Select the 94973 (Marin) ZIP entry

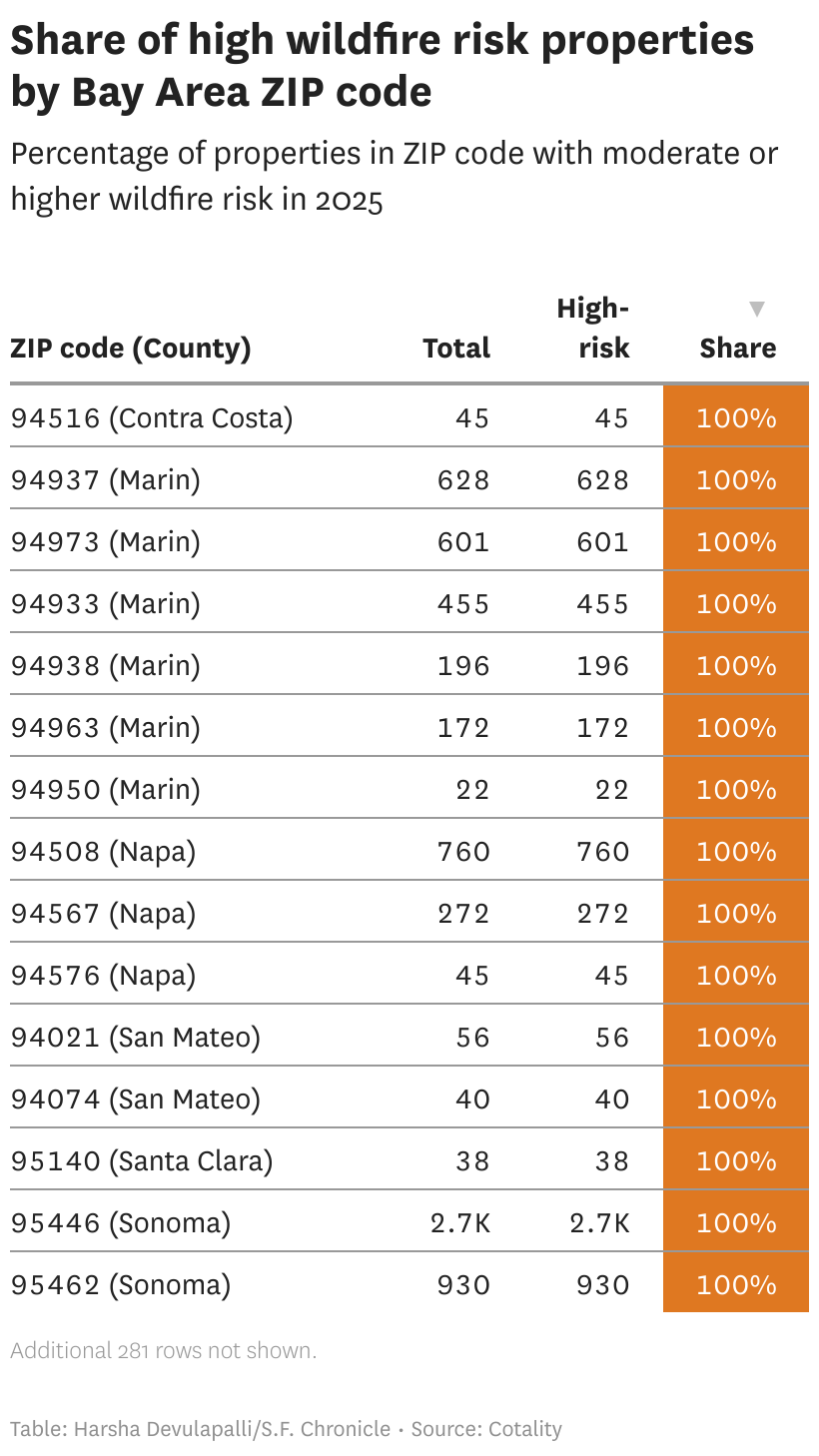106,541
